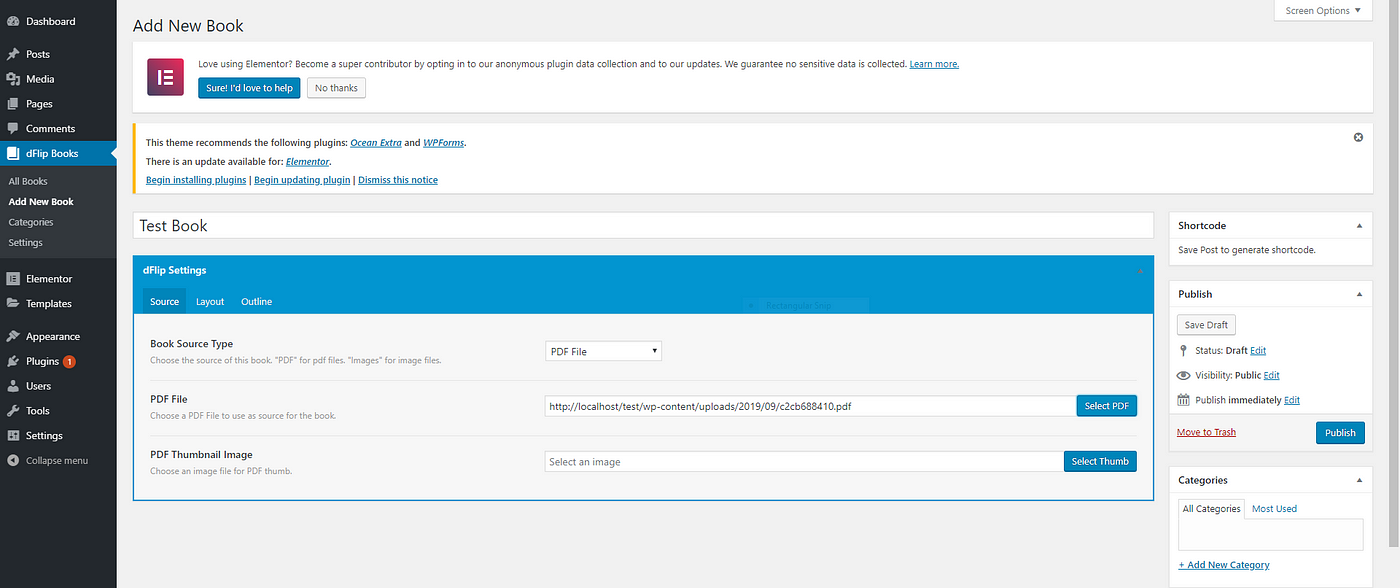Collapse the Publish panel
This screenshot has width=1400, height=588.
pyautogui.click(x=1358, y=294)
